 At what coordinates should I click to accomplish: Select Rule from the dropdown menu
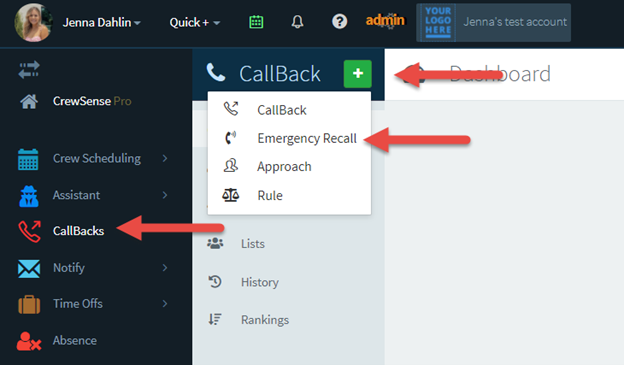tap(270, 195)
